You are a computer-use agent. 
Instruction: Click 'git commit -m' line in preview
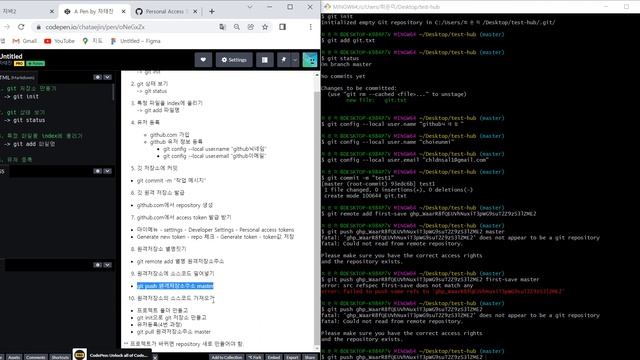pyautogui.click(x=171, y=180)
